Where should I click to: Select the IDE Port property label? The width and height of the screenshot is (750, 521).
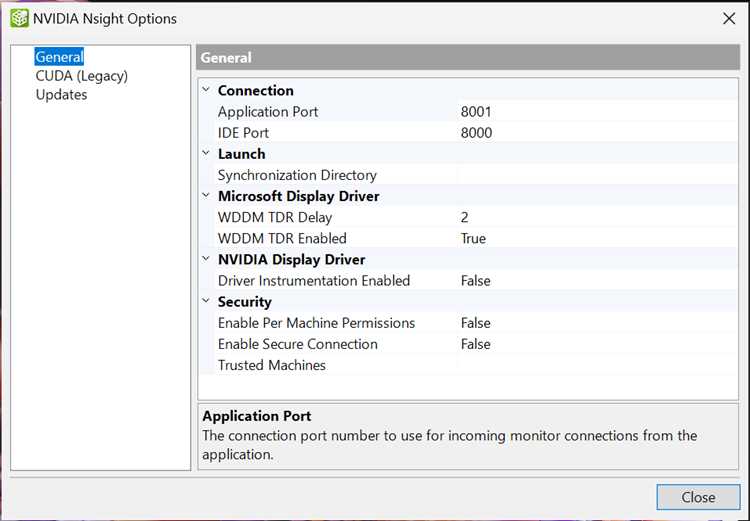(x=243, y=133)
